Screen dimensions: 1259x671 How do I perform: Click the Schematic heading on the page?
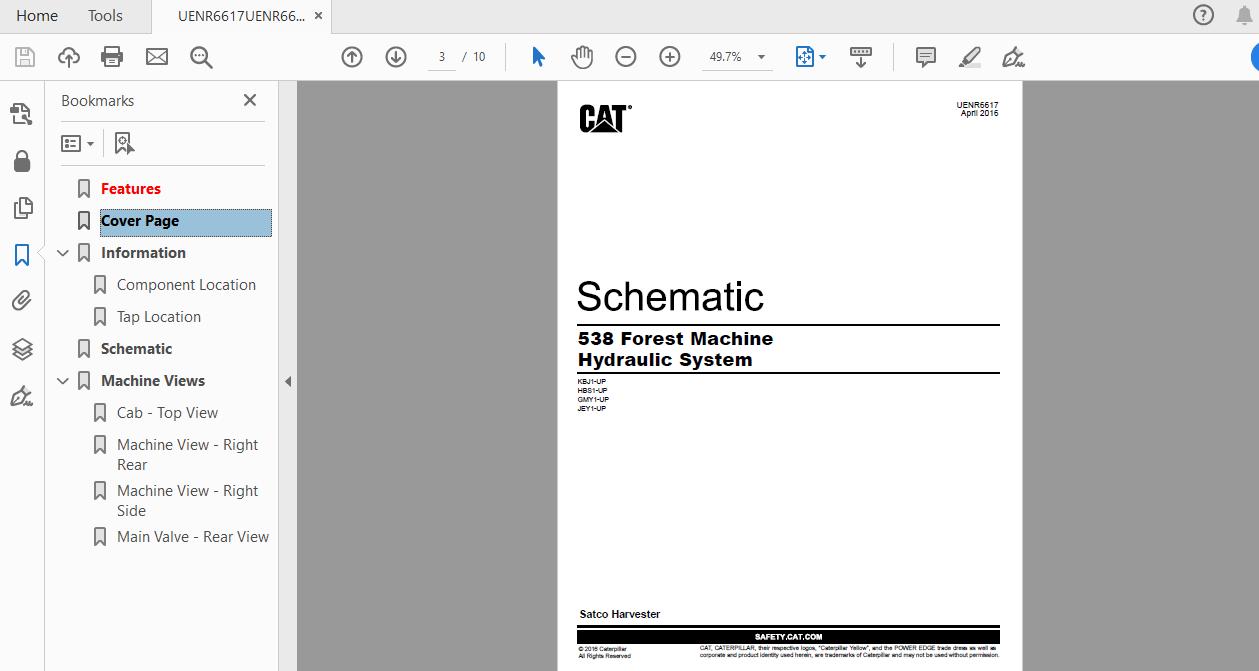coord(670,296)
